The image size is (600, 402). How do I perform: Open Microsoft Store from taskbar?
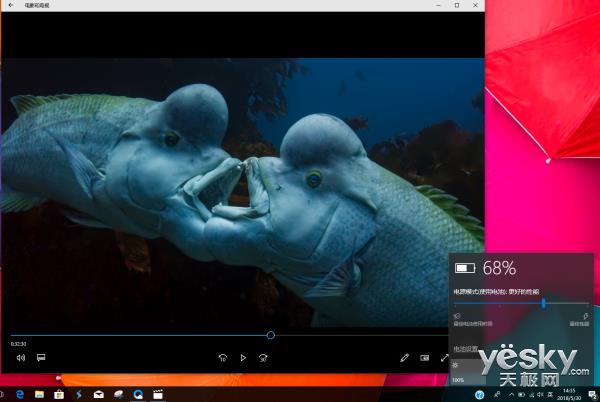tap(60, 394)
